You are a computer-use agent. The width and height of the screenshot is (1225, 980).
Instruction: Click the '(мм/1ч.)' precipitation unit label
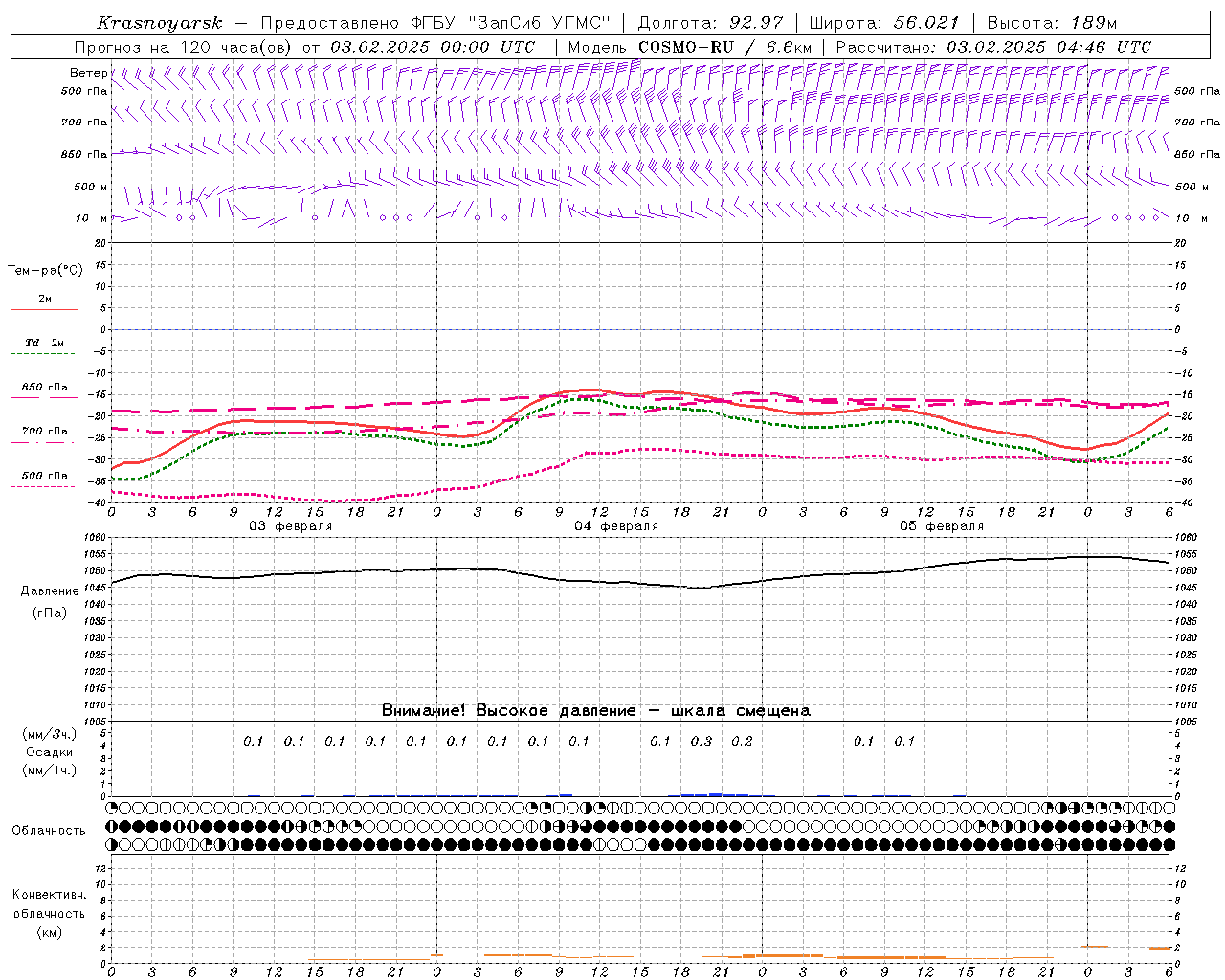coord(50,770)
